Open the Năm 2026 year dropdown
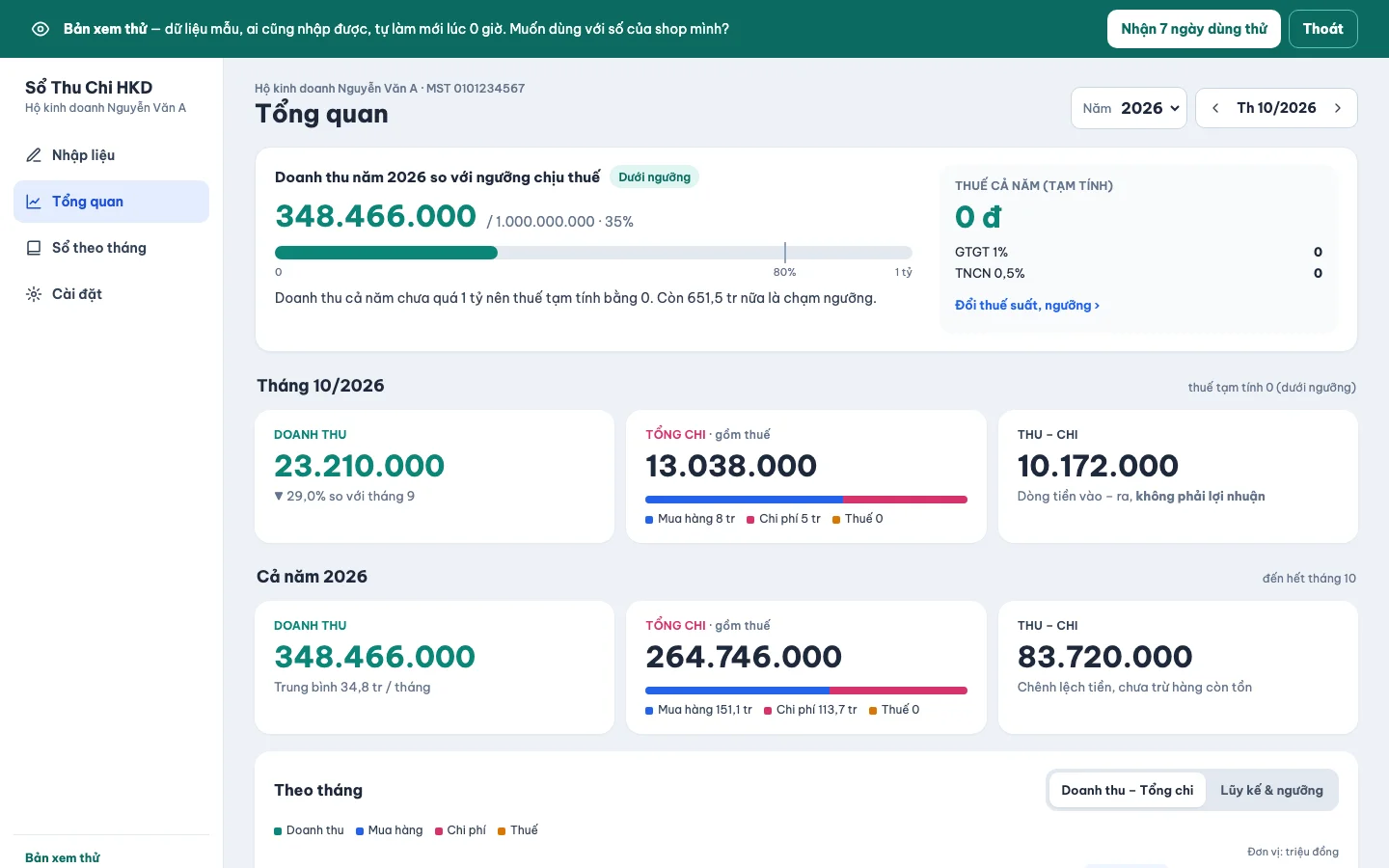The image size is (1389, 868). tap(1129, 108)
